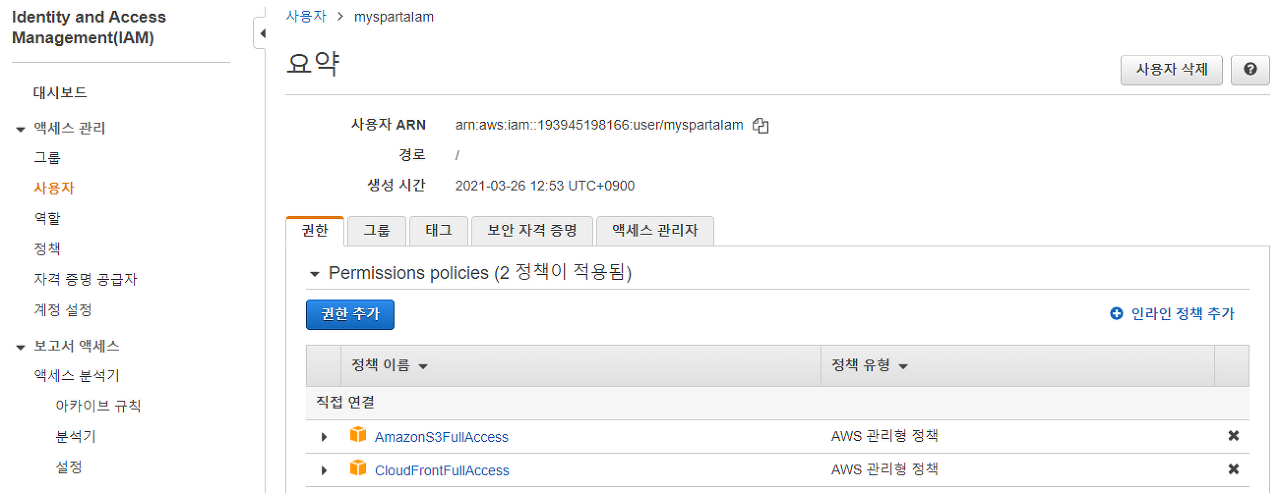Collapse the 보고서 액세스 sidebar section

pos(20,347)
